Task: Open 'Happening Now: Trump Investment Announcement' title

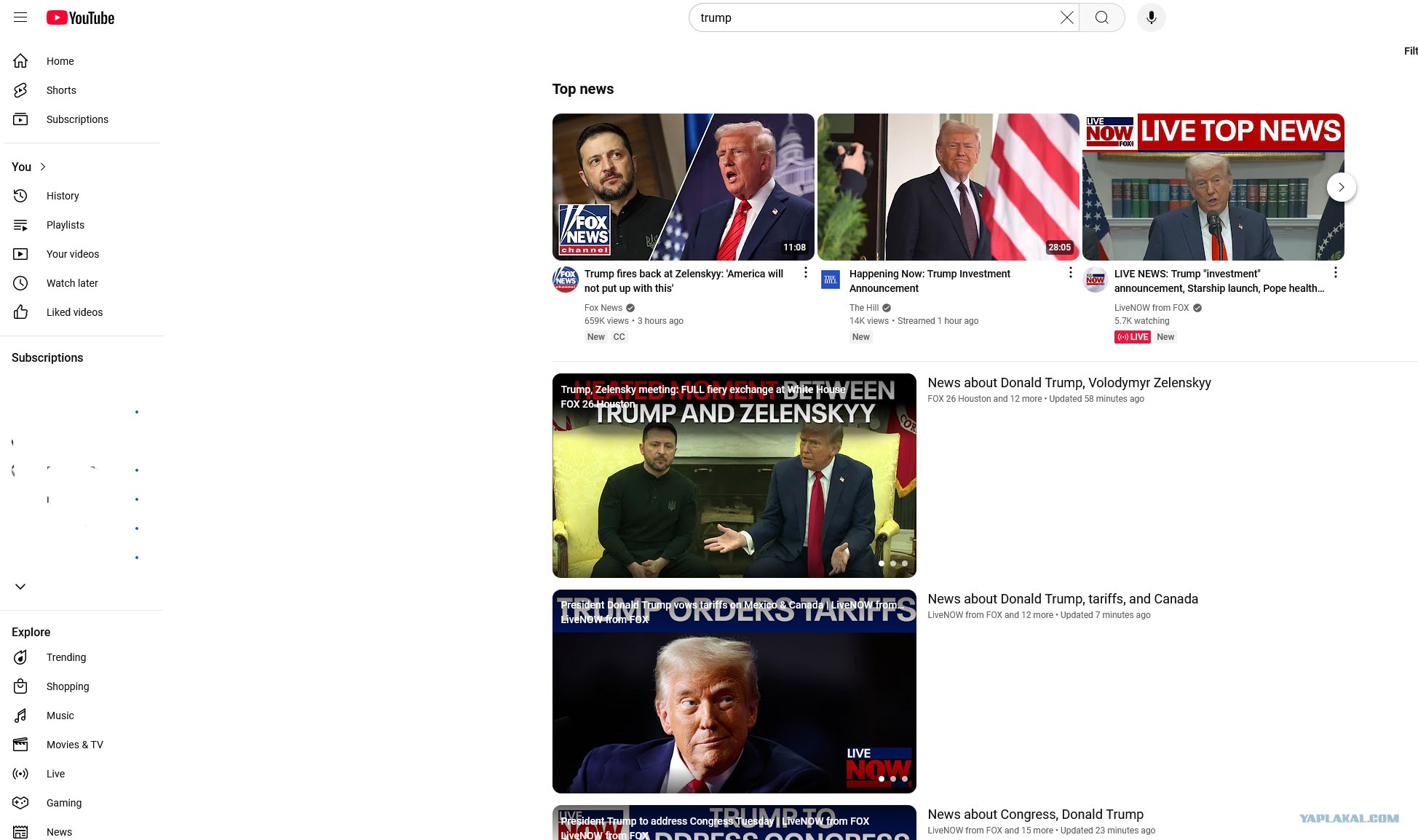Action: click(930, 281)
